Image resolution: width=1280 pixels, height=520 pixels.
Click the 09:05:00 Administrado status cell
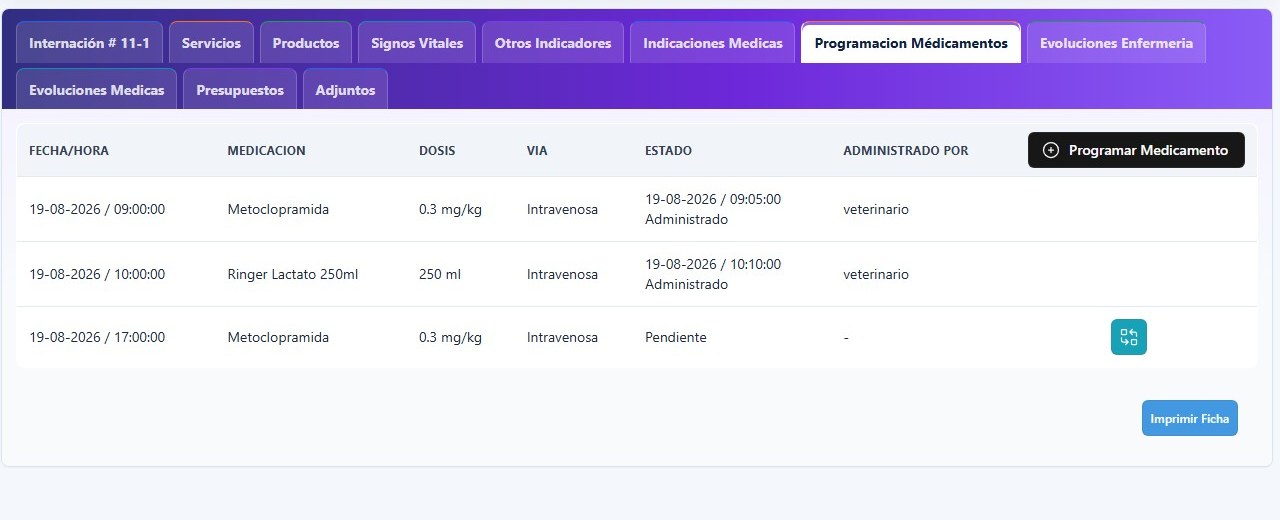tap(713, 209)
